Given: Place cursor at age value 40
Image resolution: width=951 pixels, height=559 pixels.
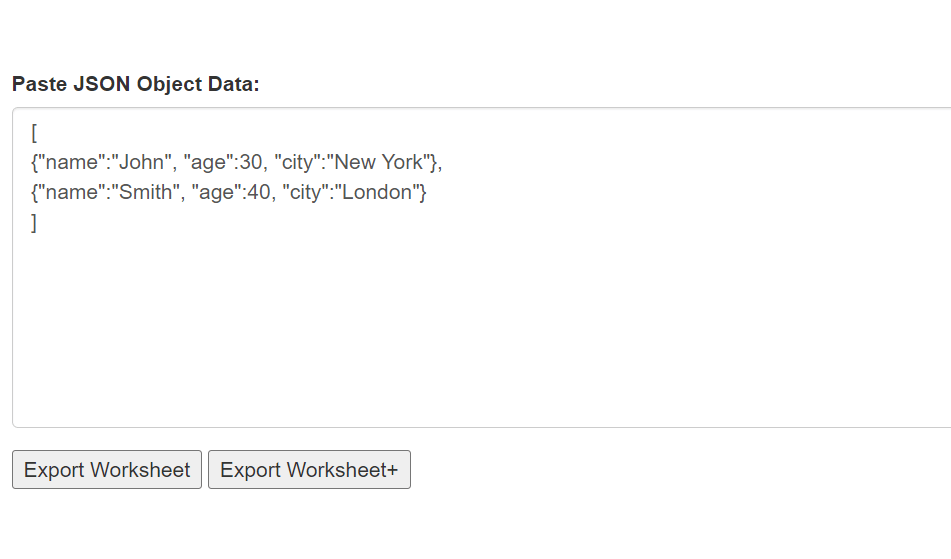Looking at the screenshot, I should [258, 192].
